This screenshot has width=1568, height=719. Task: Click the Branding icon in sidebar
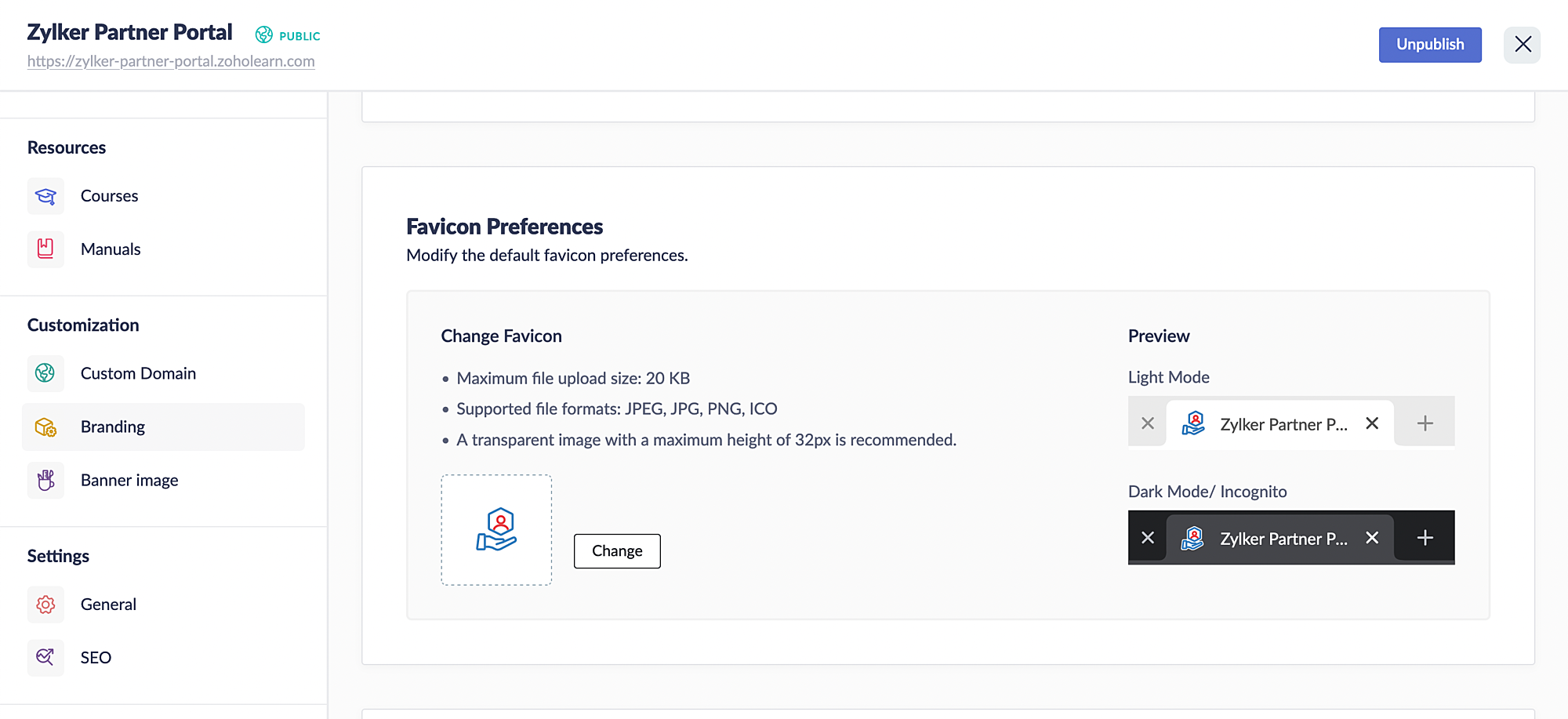pos(45,427)
